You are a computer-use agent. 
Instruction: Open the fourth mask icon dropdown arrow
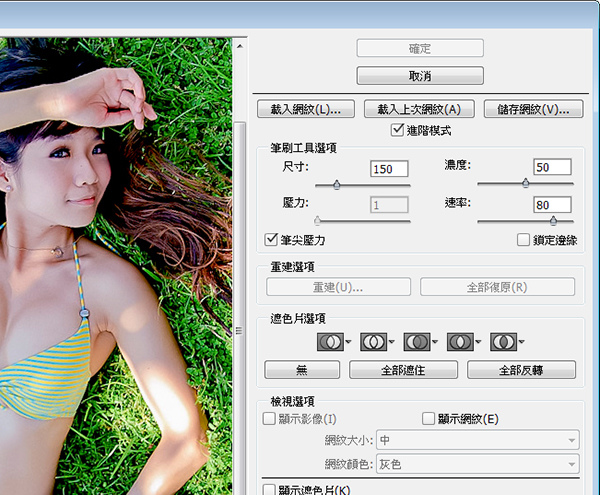coord(478,341)
